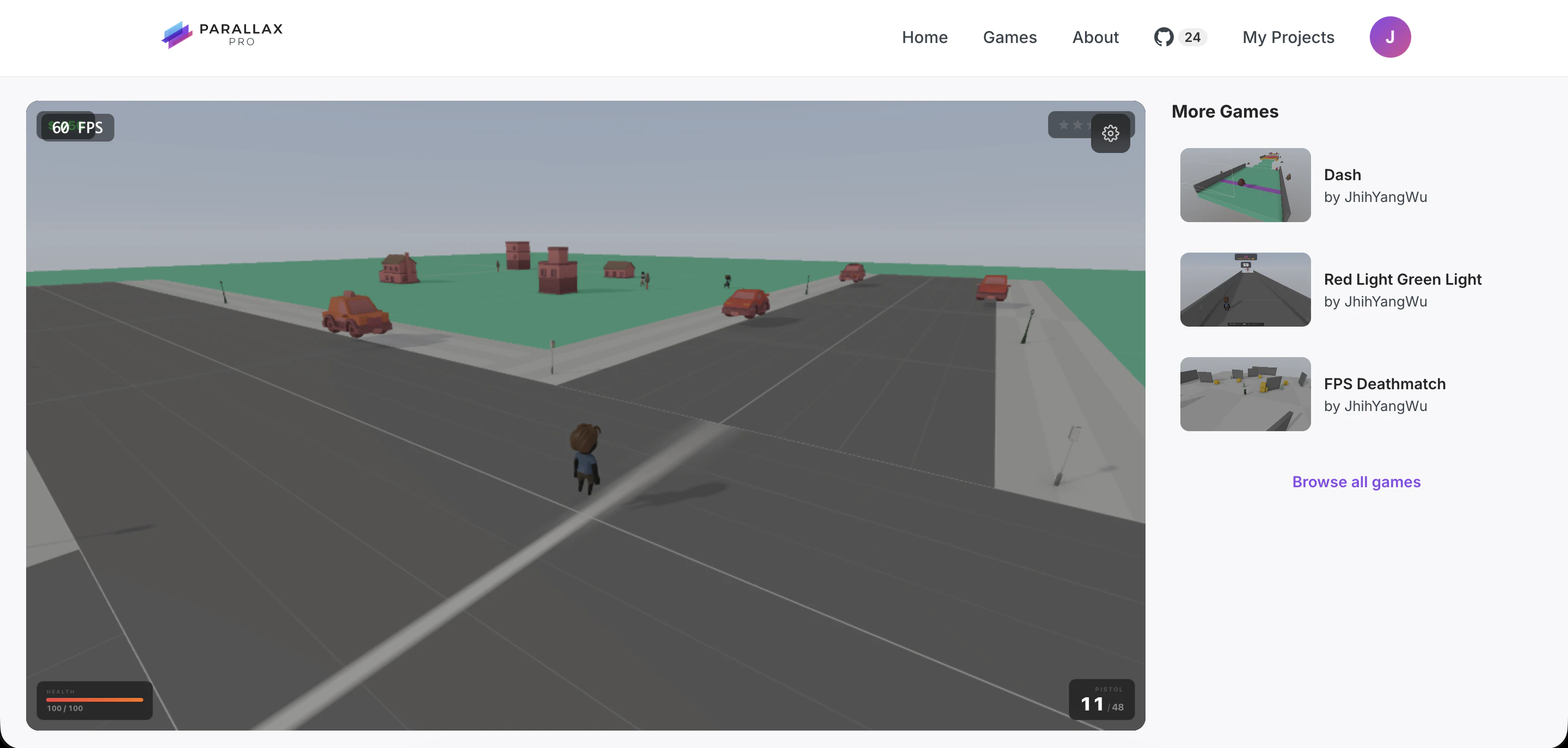Open the account menu via the J avatar
Image resolution: width=1568 pixels, height=748 pixels.
tap(1391, 37)
